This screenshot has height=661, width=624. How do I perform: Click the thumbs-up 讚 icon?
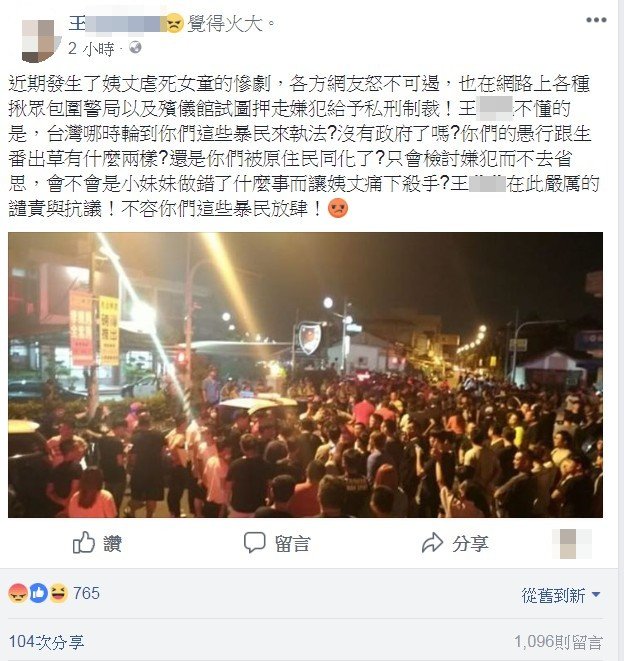[83, 542]
